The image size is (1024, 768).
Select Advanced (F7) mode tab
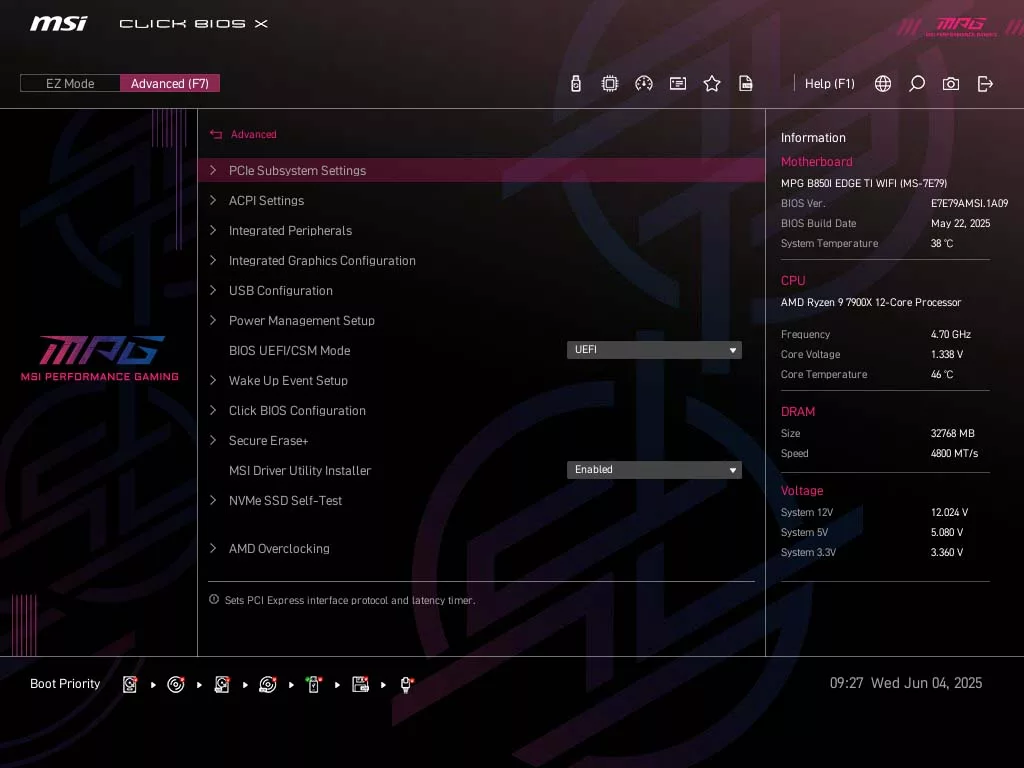click(170, 84)
